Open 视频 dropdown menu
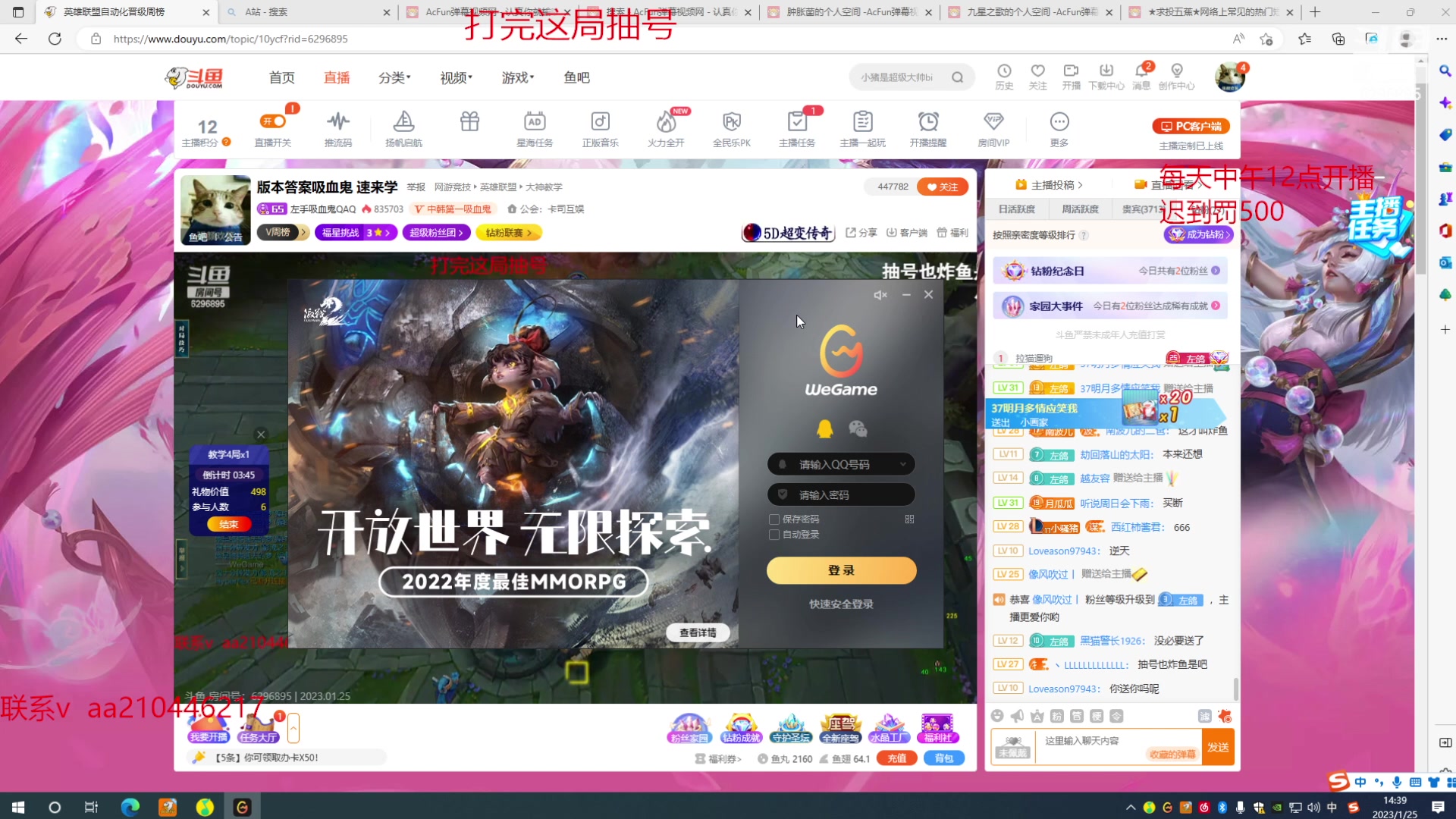1456x819 pixels. tap(456, 77)
